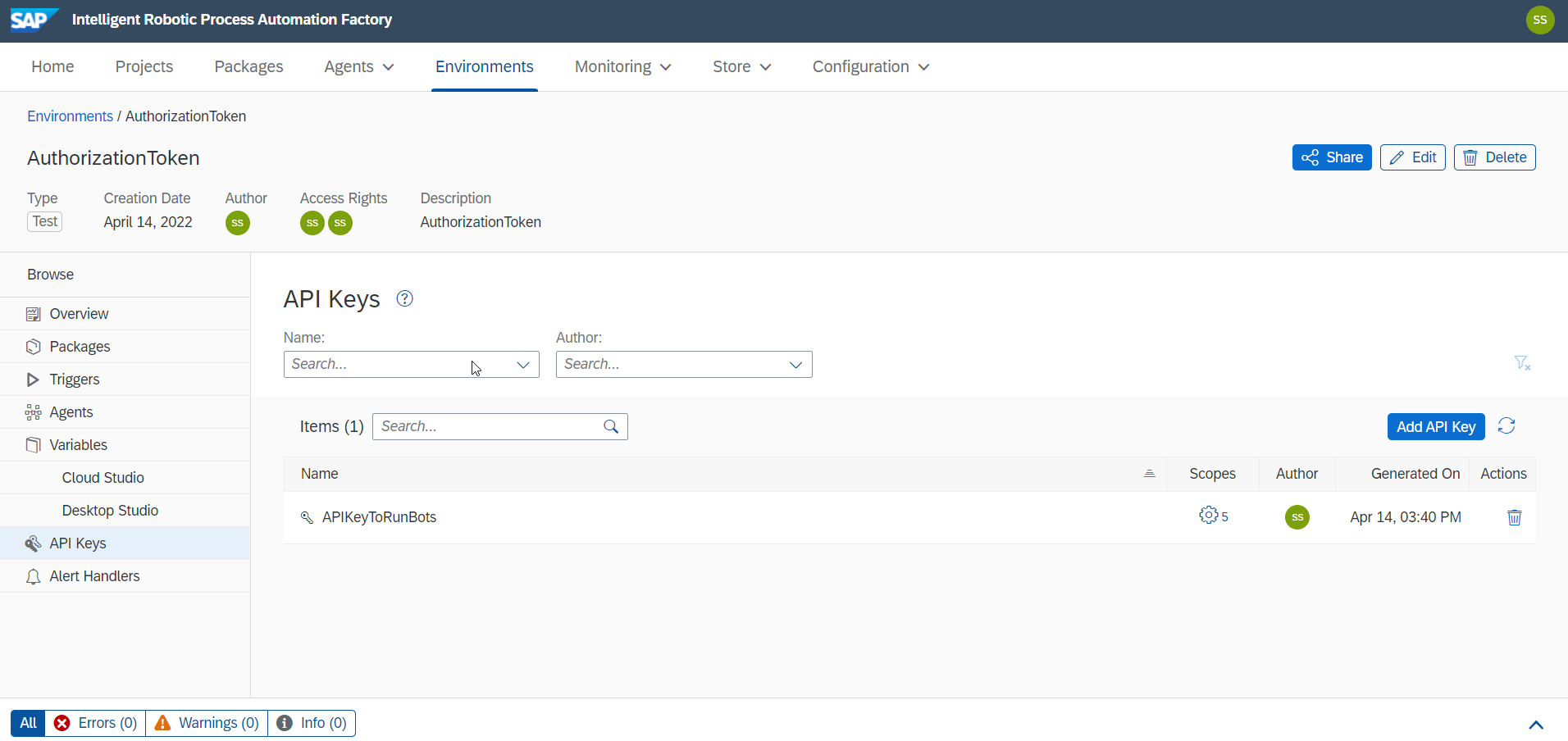
Task: Click the Delete environment button
Action: click(x=1495, y=157)
